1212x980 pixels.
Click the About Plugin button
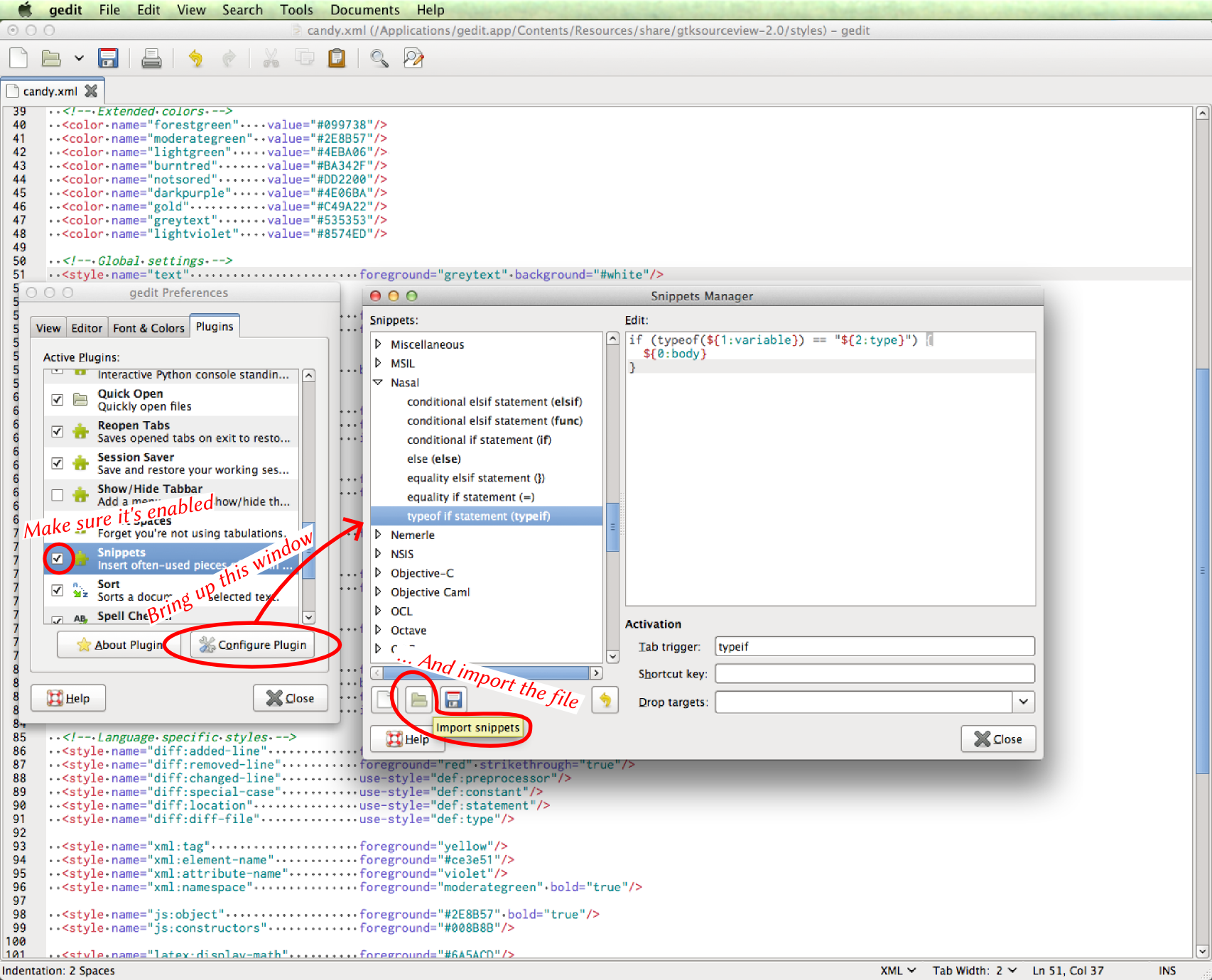coord(119,645)
